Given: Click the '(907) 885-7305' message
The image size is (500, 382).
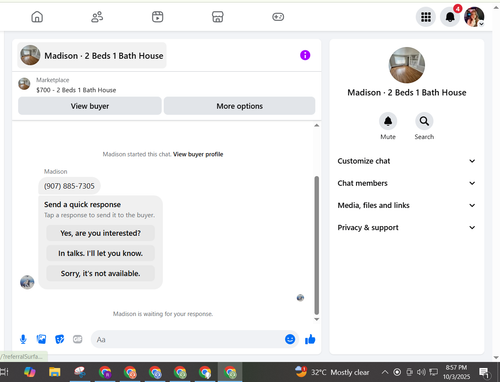Looking at the screenshot, I should [69, 186].
